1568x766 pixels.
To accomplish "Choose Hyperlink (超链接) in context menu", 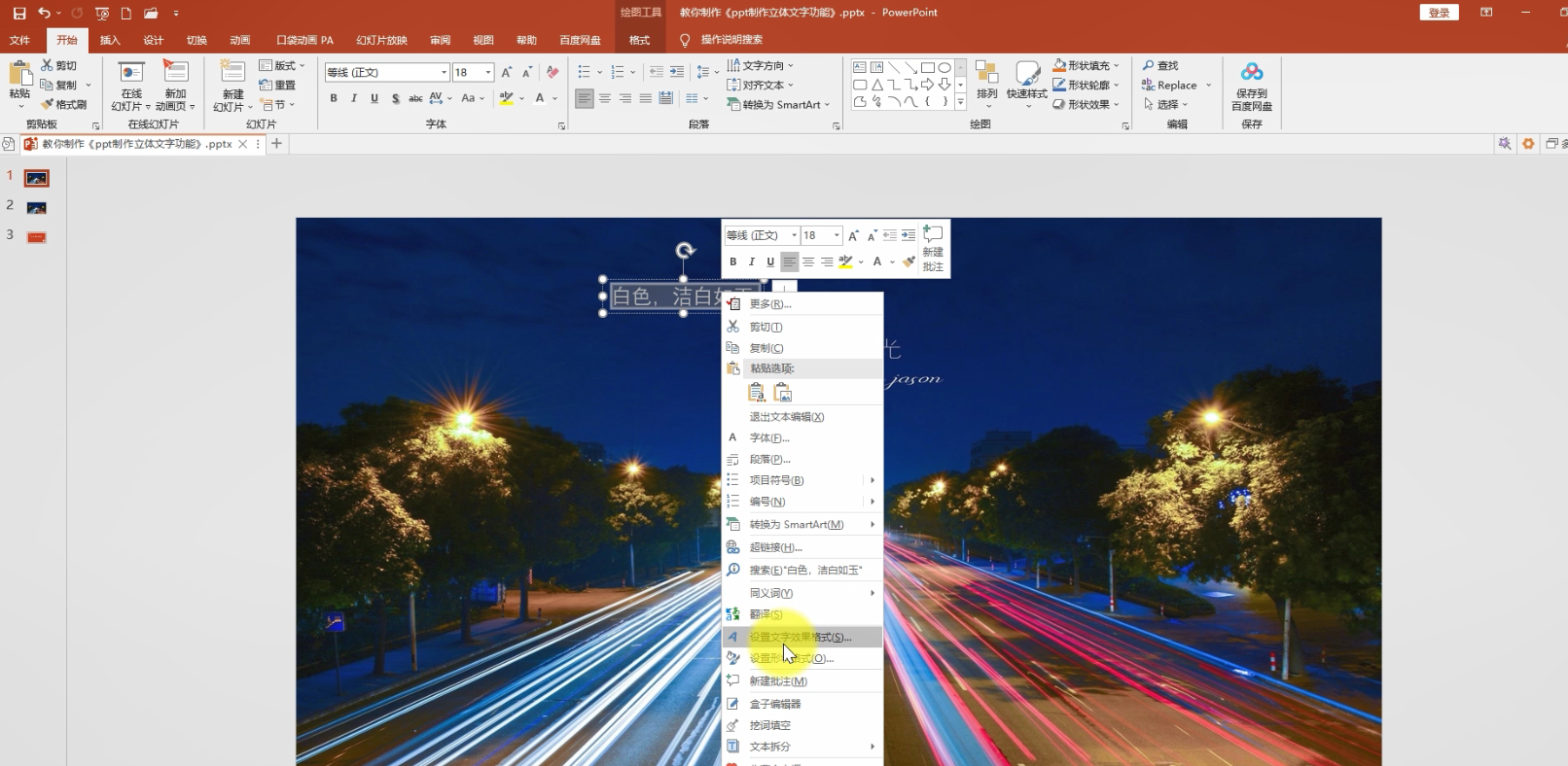I will point(802,547).
